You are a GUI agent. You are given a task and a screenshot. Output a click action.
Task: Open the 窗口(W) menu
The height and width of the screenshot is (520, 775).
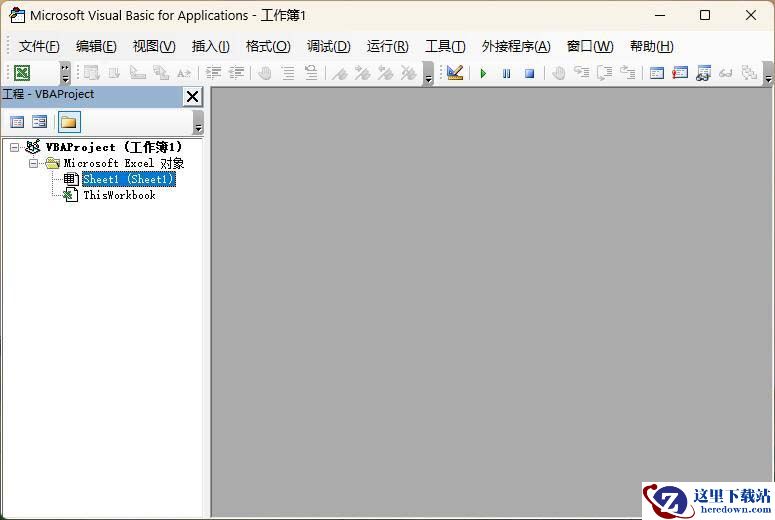coord(590,46)
